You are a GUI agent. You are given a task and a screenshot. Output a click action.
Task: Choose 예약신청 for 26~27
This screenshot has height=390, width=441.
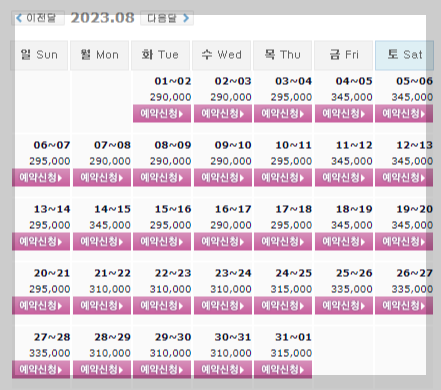pyautogui.click(x=404, y=306)
